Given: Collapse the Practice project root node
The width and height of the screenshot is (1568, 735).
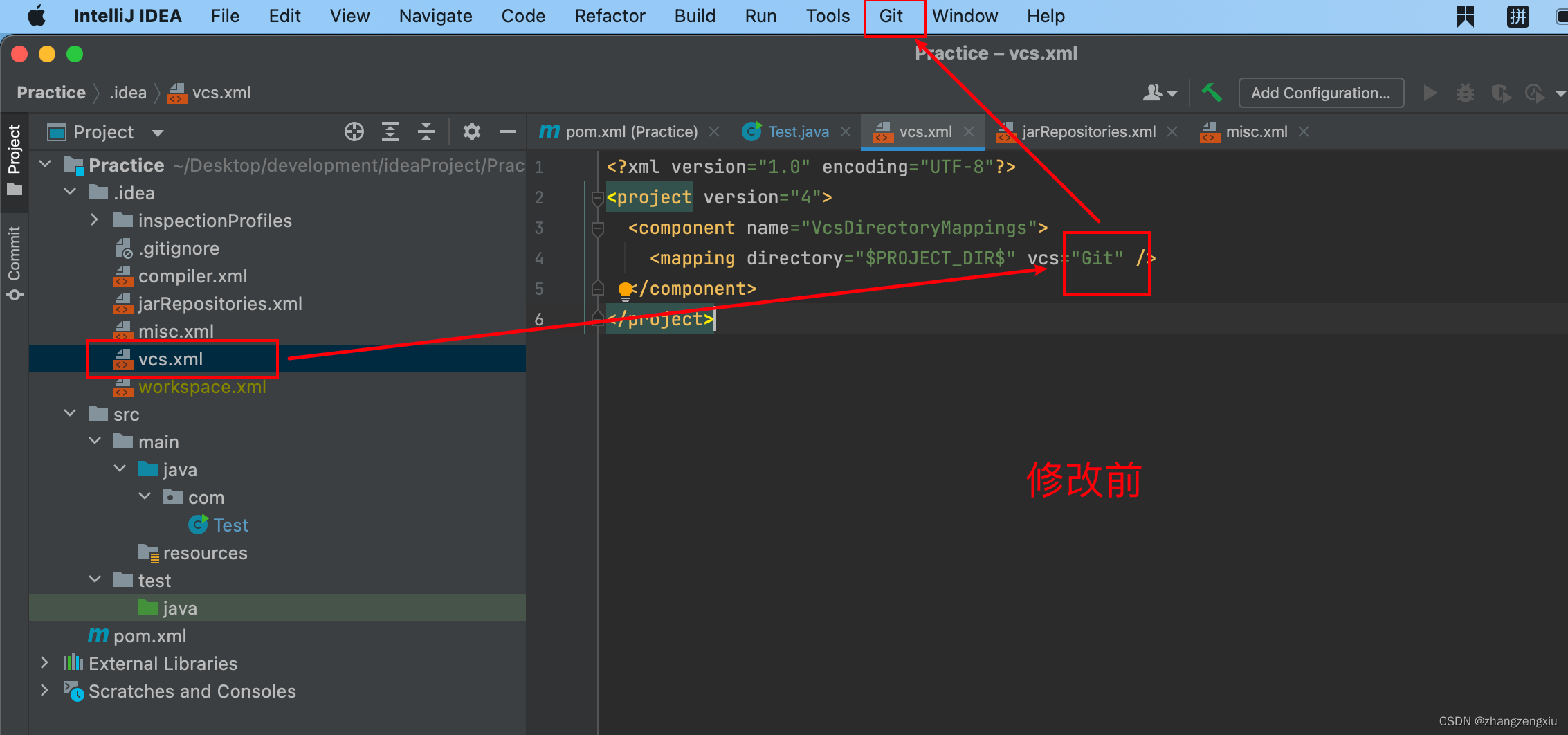Looking at the screenshot, I should (46, 165).
